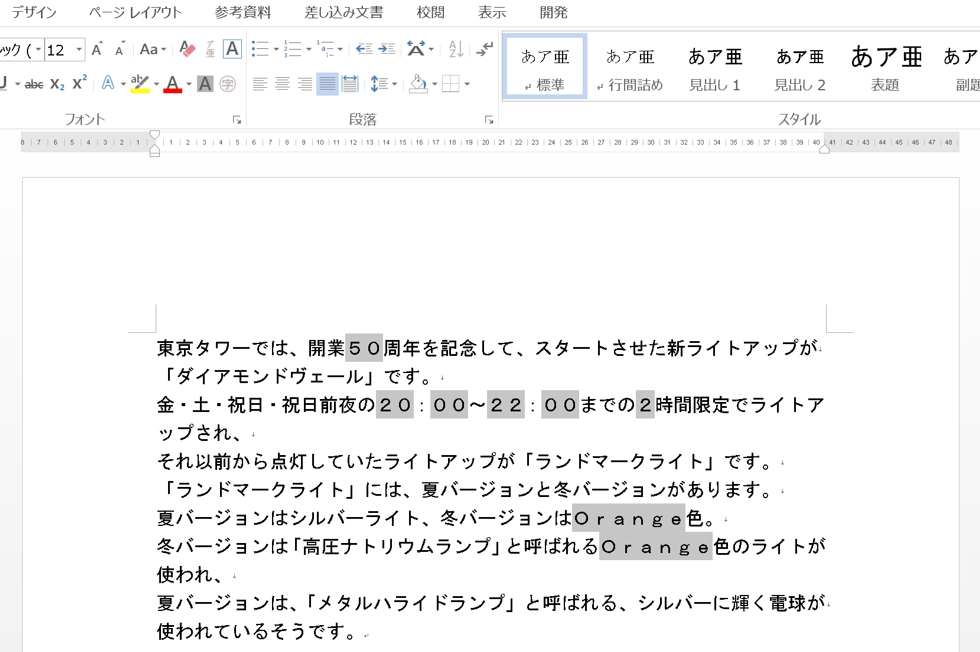Switch to the 差し込み文書 tab
Image resolution: width=980 pixels, height=652 pixels.
pyautogui.click(x=344, y=12)
